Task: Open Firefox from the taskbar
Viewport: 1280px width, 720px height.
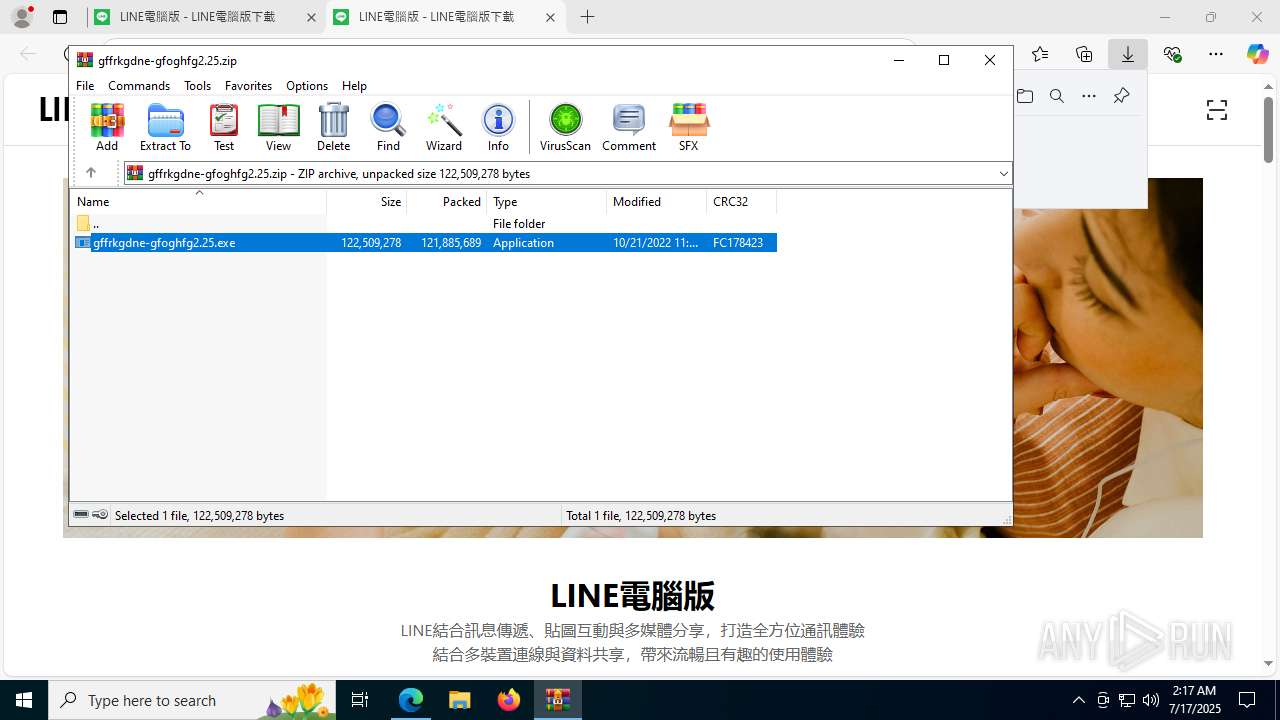Action: coord(508,700)
